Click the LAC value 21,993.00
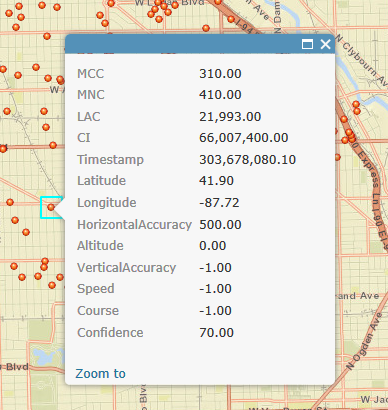 [230, 117]
